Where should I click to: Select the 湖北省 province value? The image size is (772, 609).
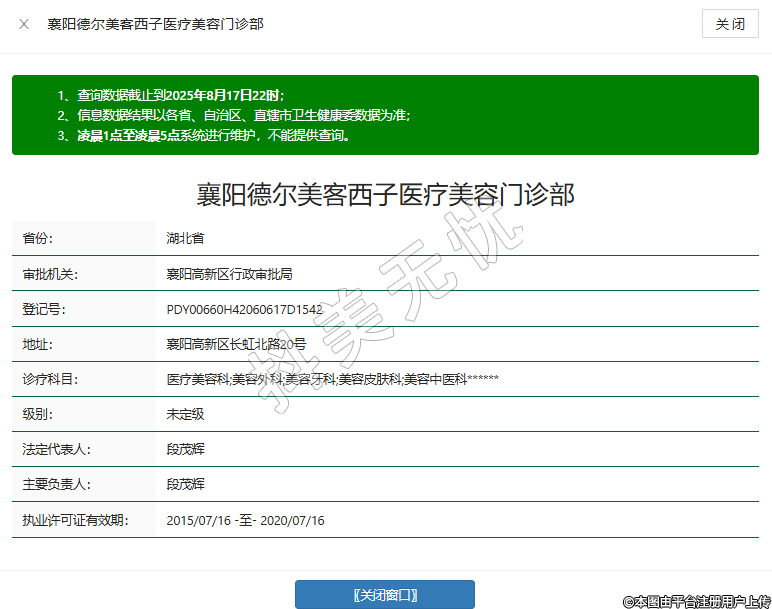click(x=185, y=239)
